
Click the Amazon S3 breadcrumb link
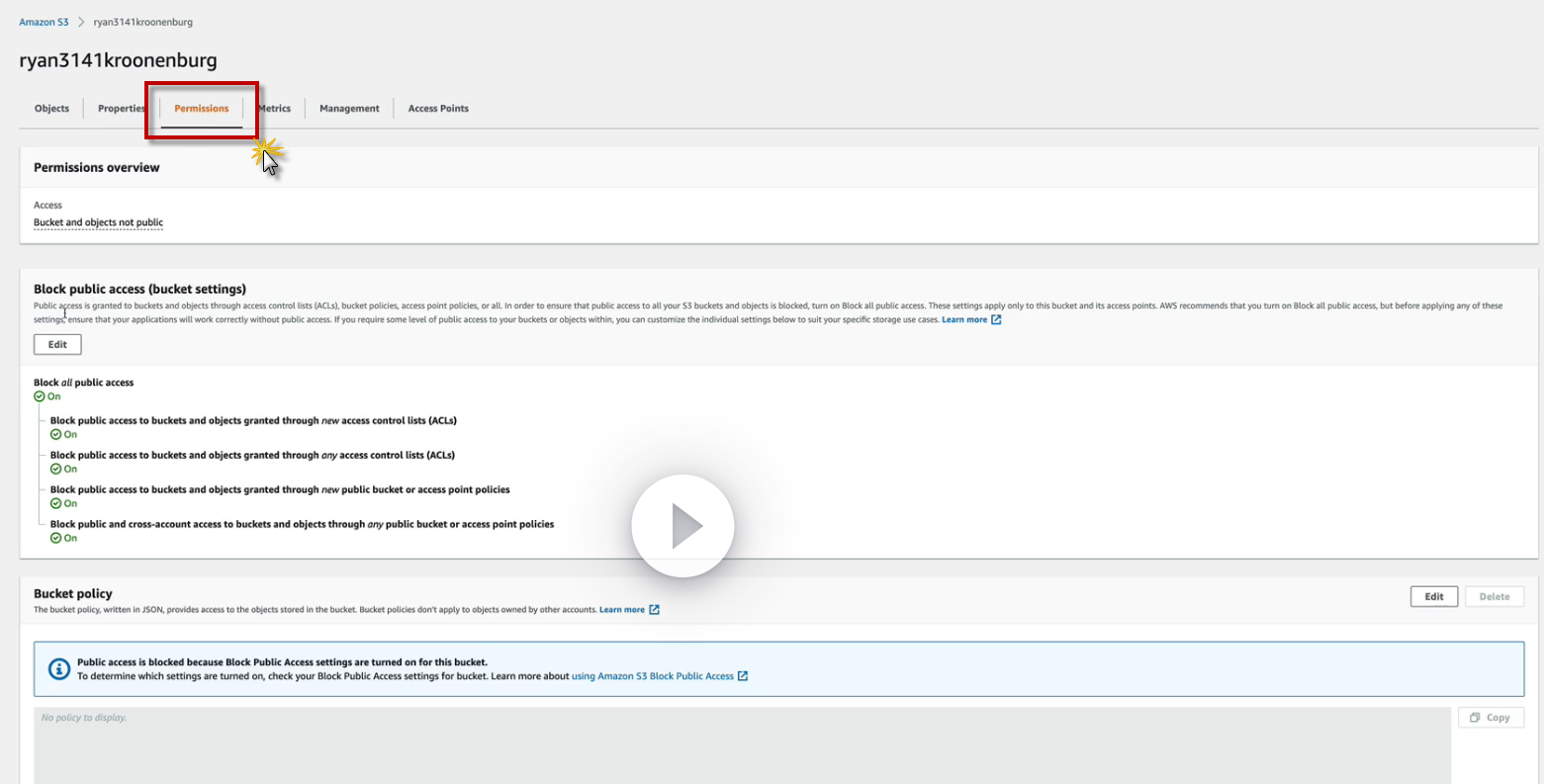(x=44, y=22)
